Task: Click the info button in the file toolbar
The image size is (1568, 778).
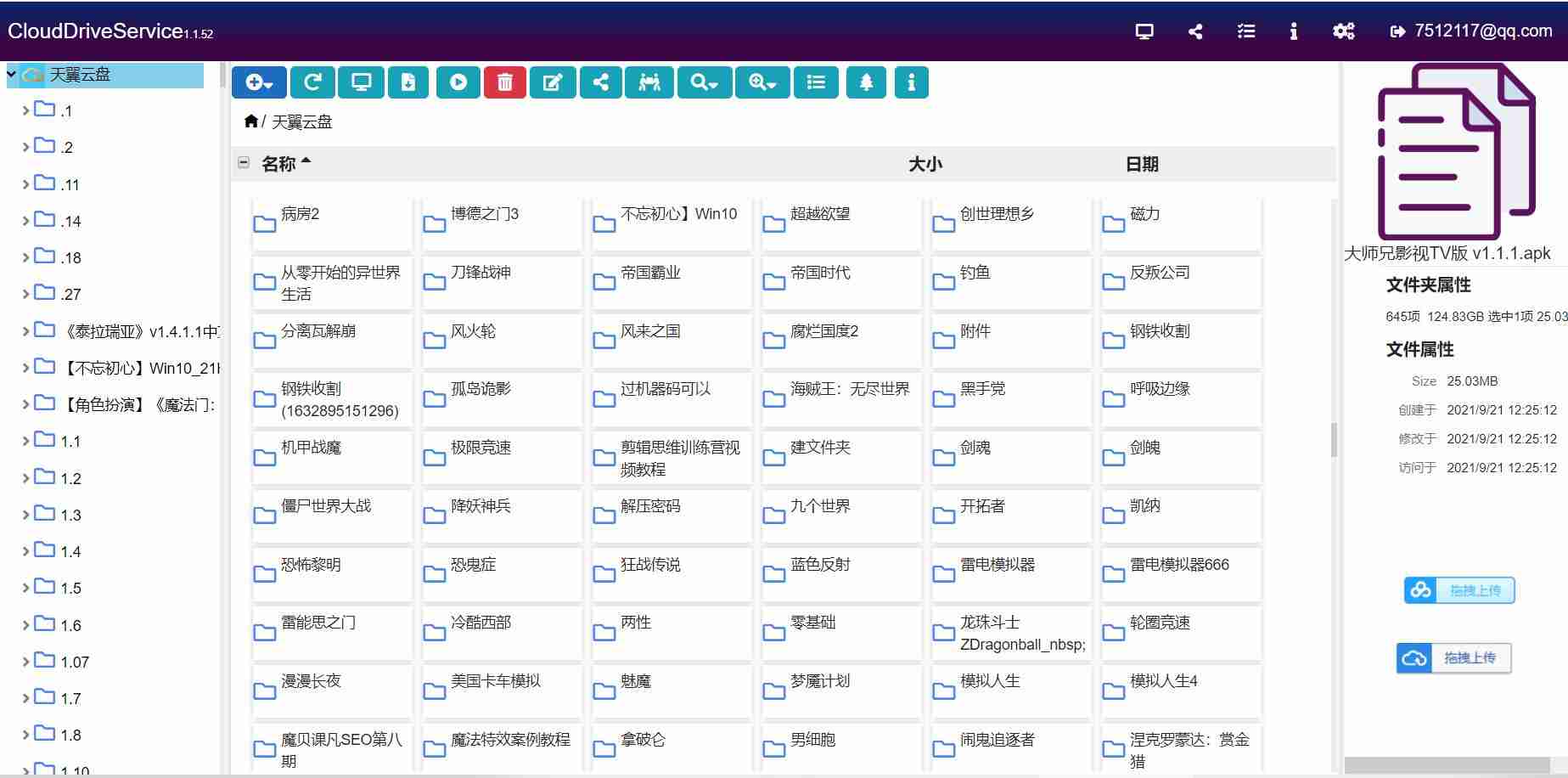Action: [911, 82]
